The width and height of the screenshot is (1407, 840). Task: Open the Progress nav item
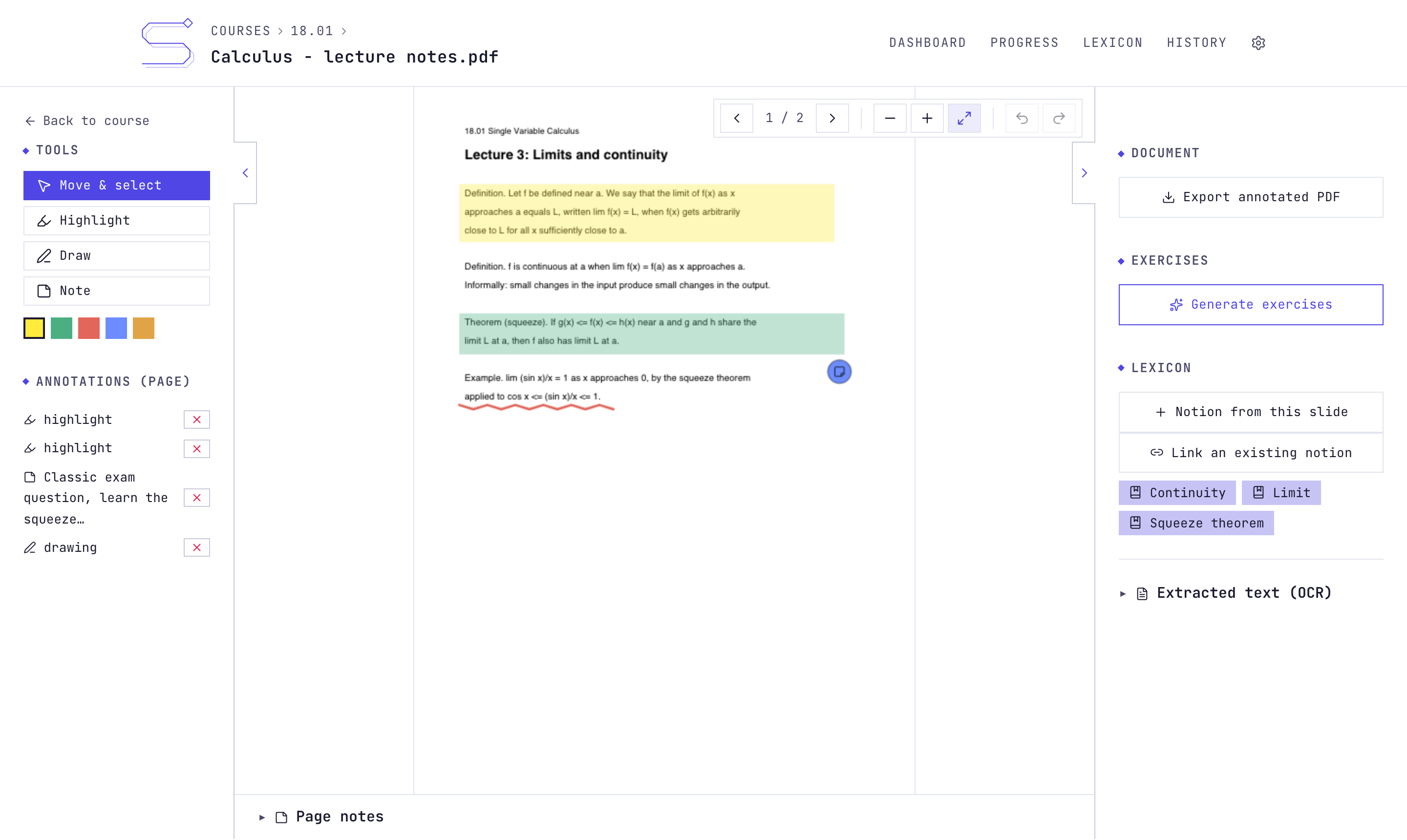coord(1024,43)
